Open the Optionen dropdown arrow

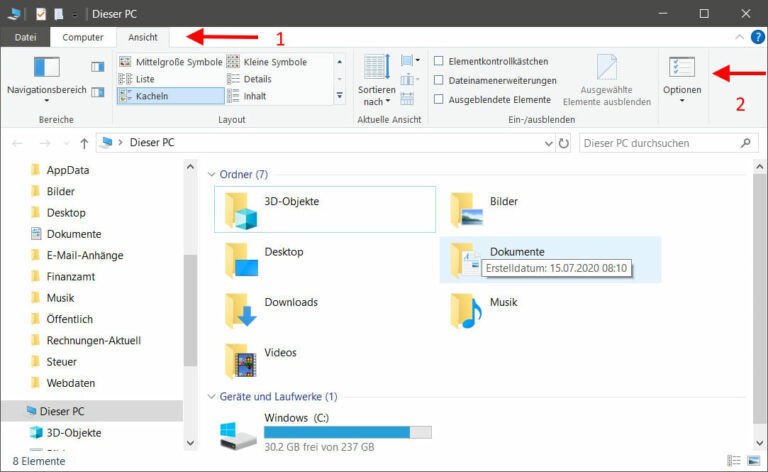tap(682, 101)
